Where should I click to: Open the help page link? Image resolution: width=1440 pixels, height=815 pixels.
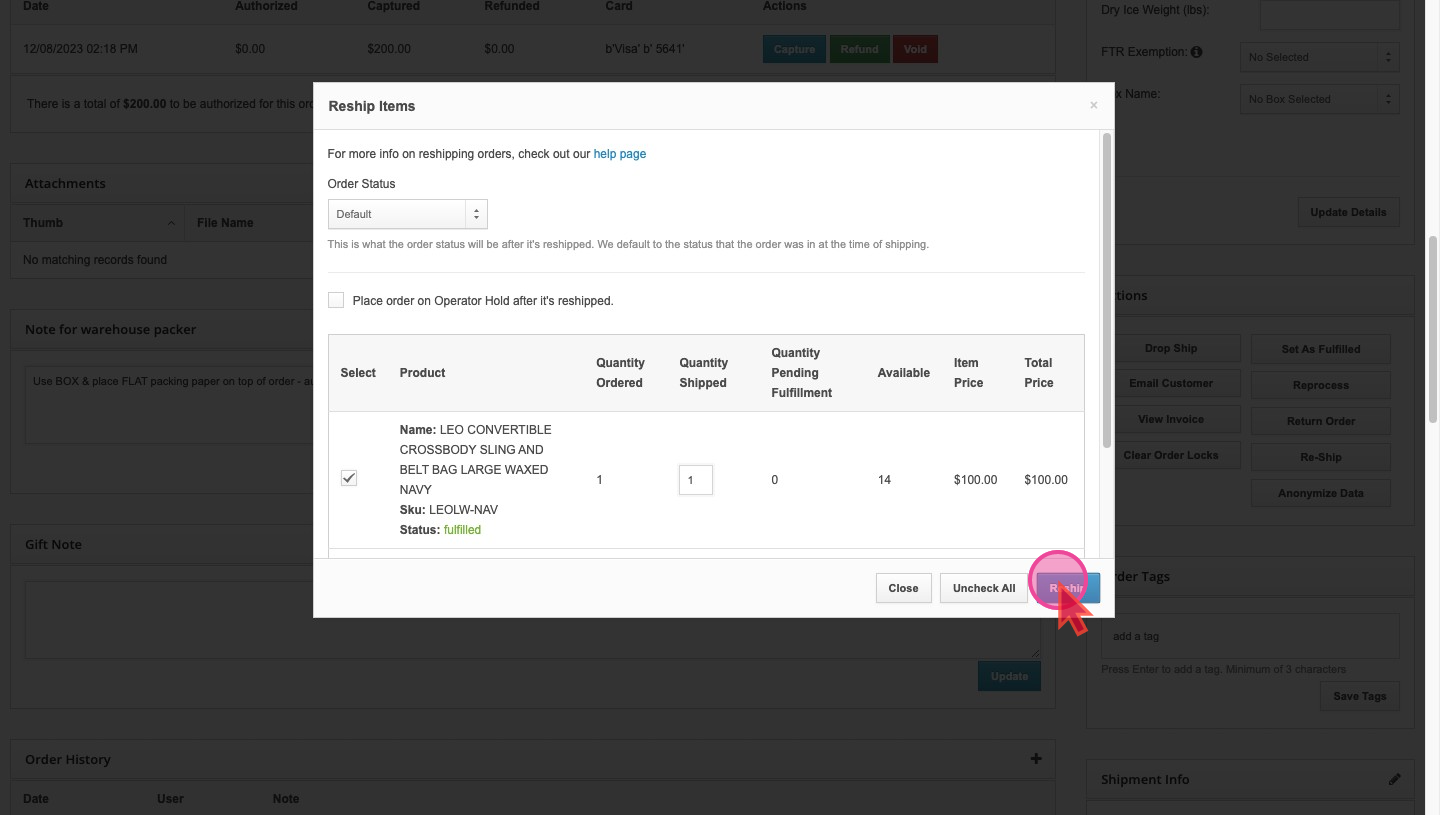coord(620,154)
